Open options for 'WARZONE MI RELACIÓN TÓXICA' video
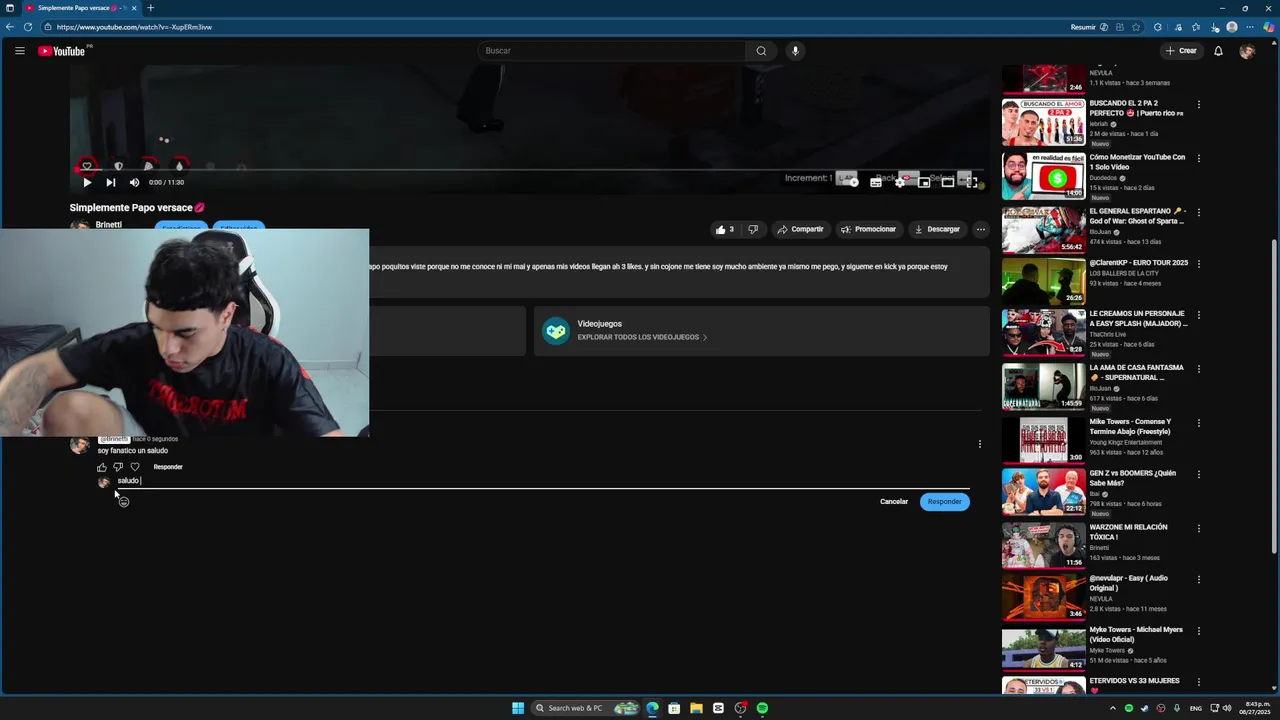 (x=1199, y=528)
